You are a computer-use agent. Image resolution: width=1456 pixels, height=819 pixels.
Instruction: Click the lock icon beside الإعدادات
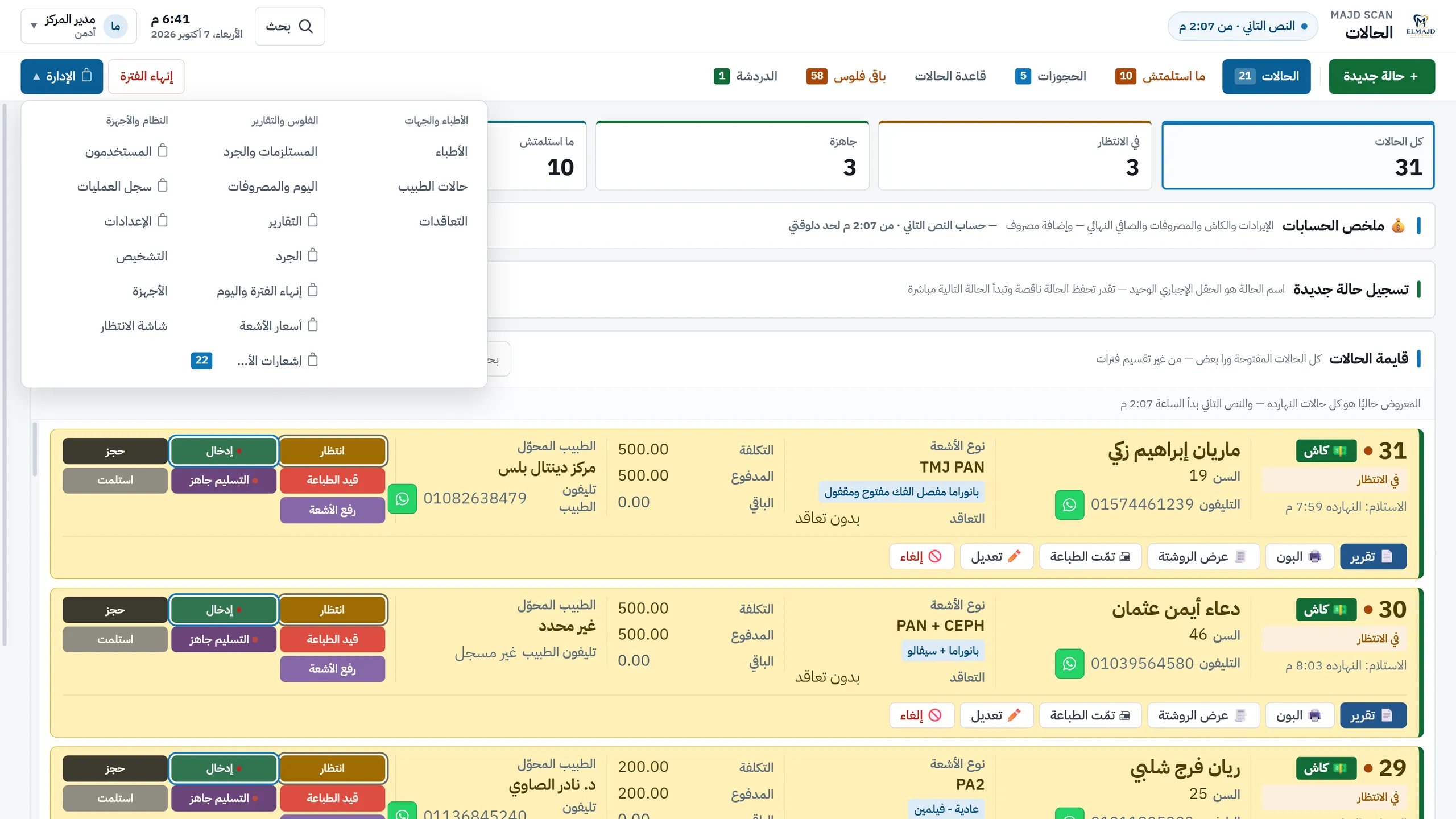coord(162,220)
